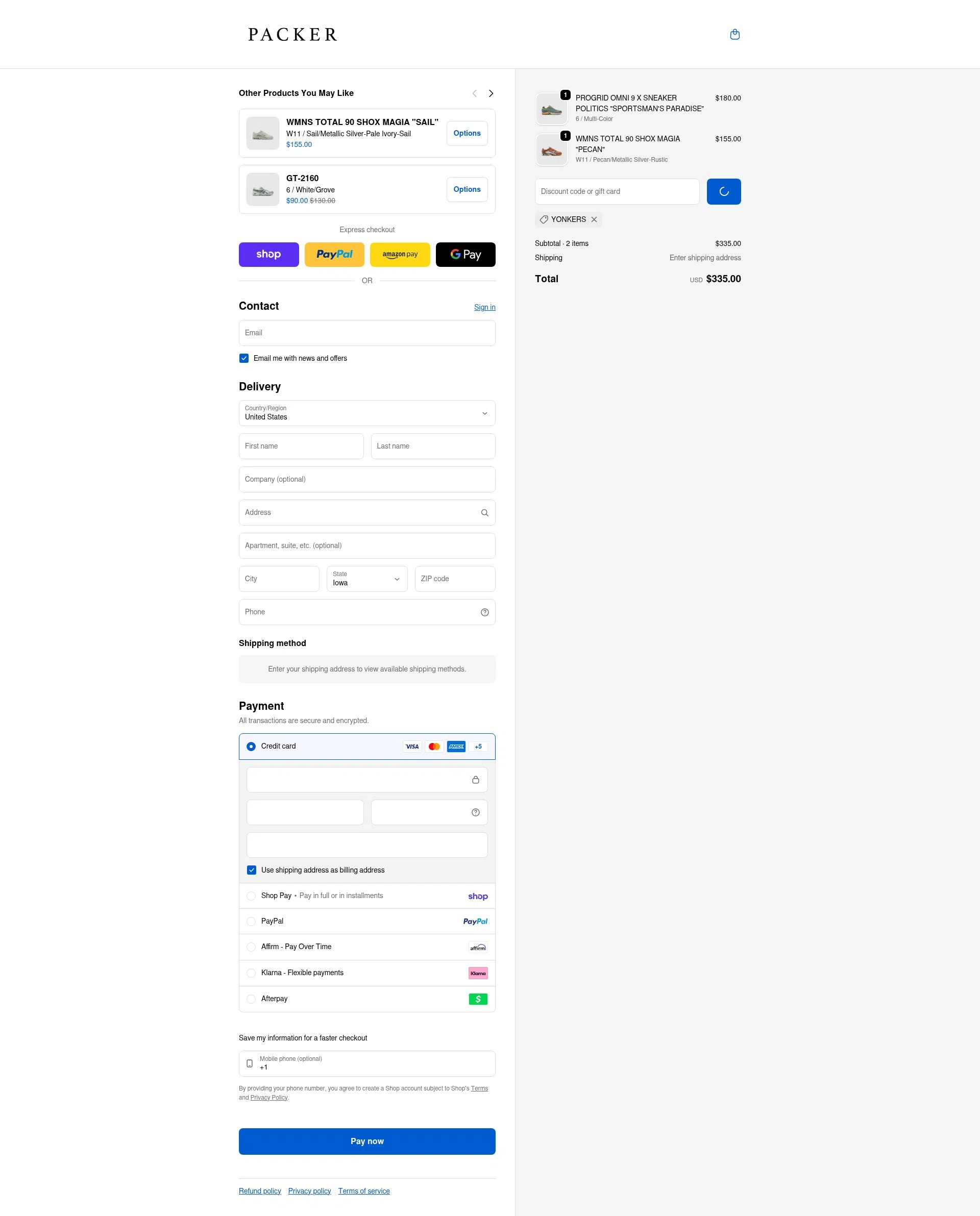Click the Options button for GT-2160

(x=467, y=189)
